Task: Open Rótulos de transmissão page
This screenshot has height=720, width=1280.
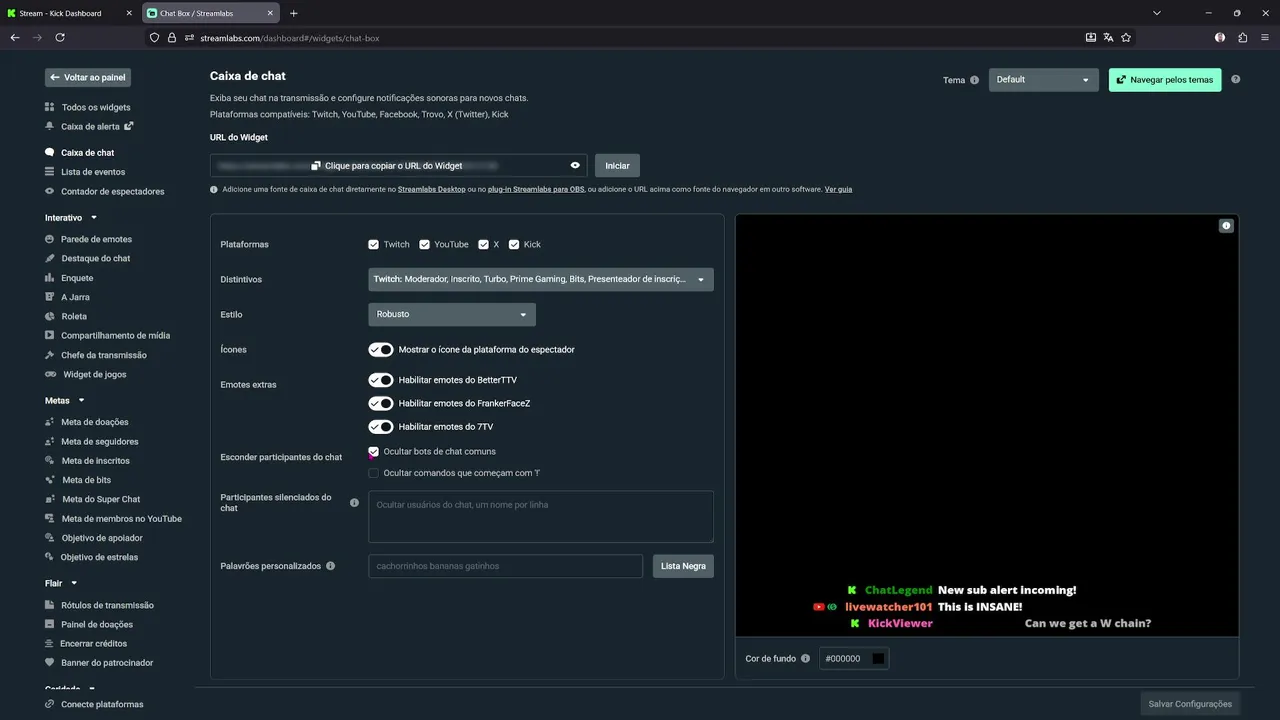Action: 107,605
